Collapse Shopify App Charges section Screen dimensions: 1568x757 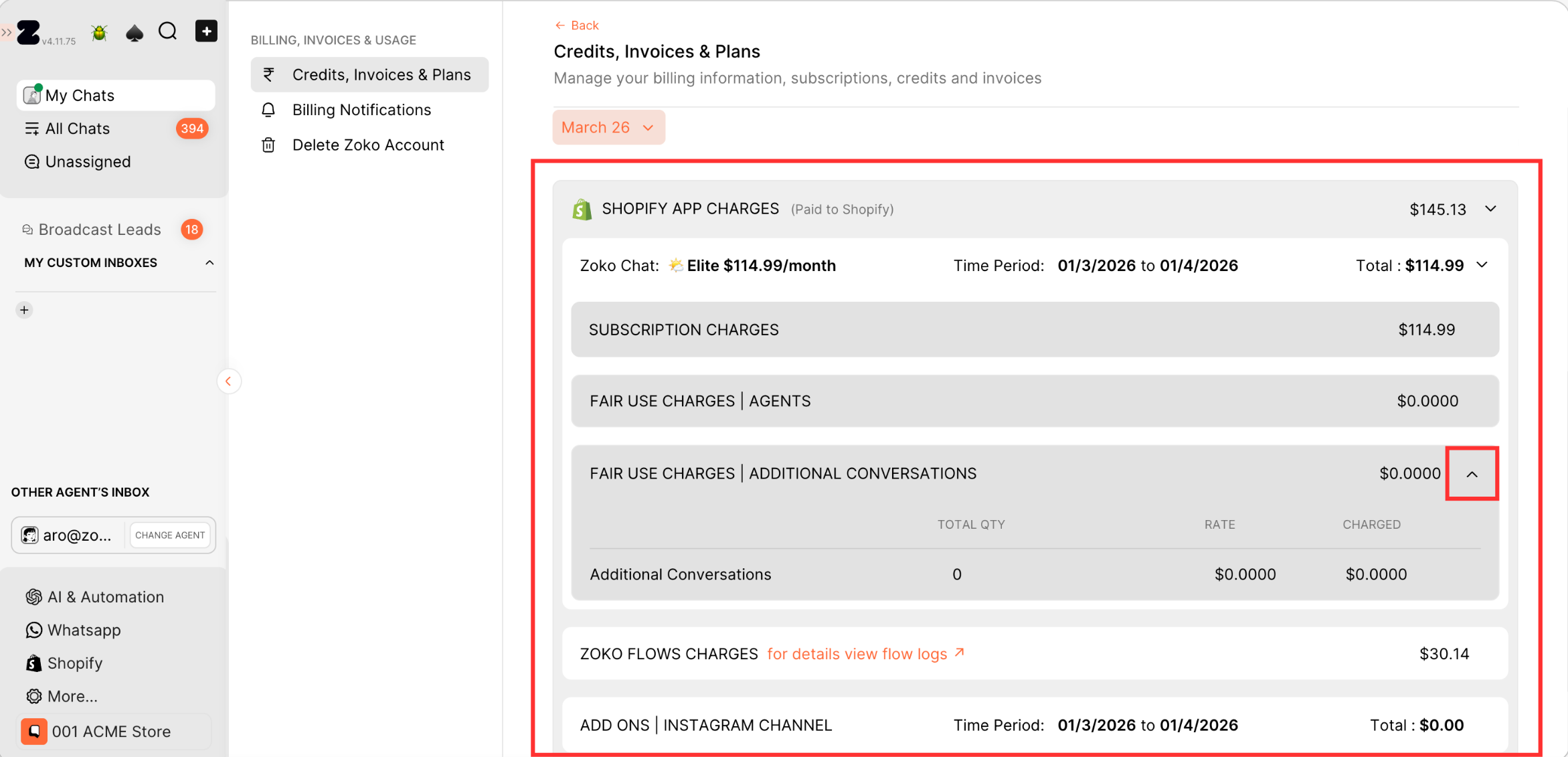1490,209
